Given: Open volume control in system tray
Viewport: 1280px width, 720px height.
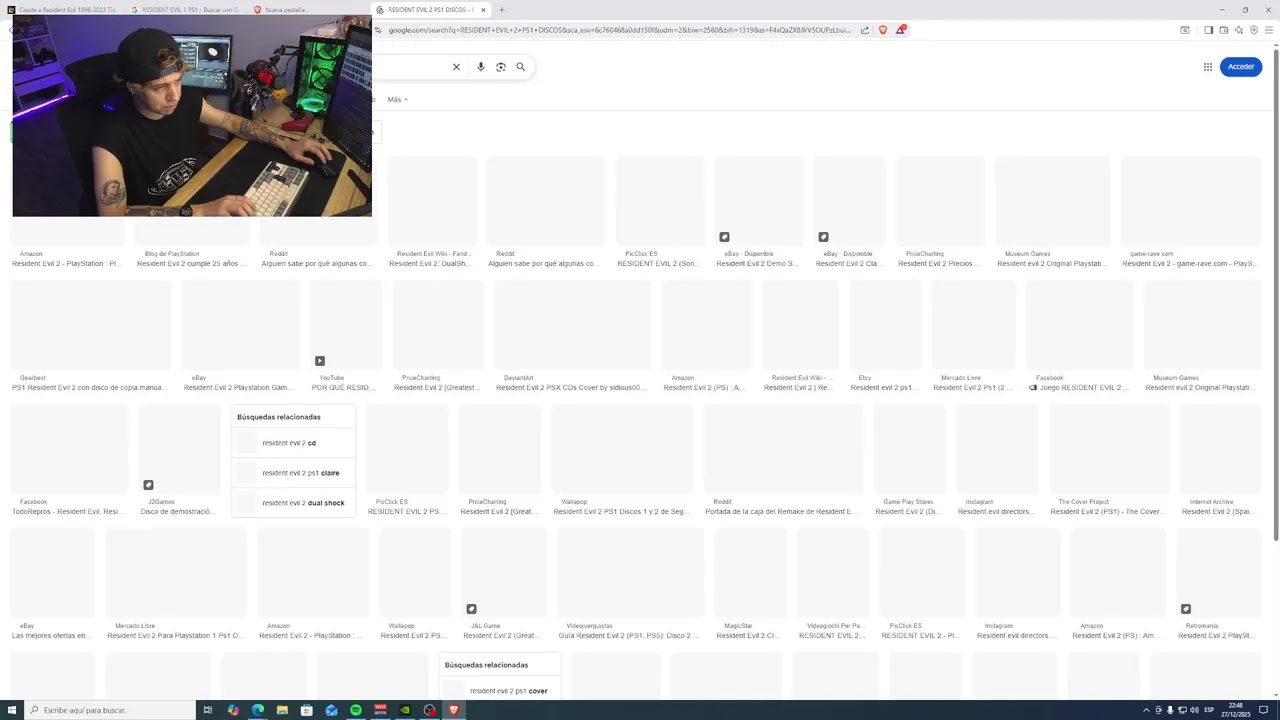Looking at the screenshot, I should 1194,710.
